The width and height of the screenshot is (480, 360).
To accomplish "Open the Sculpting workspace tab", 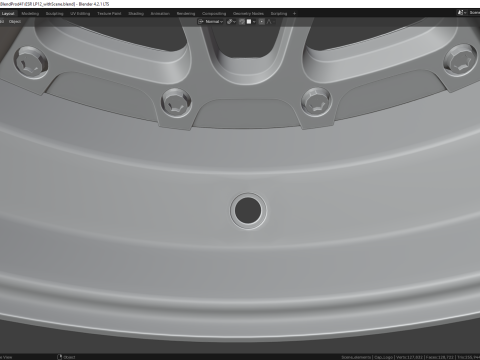I will 54,13.
